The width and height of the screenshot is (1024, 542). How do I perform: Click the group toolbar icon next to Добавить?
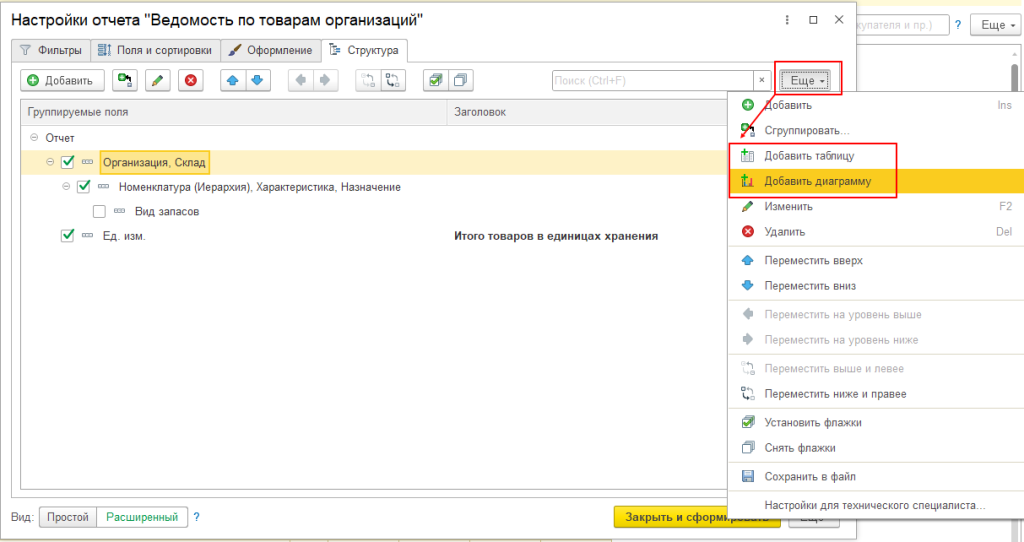tap(125, 80)
